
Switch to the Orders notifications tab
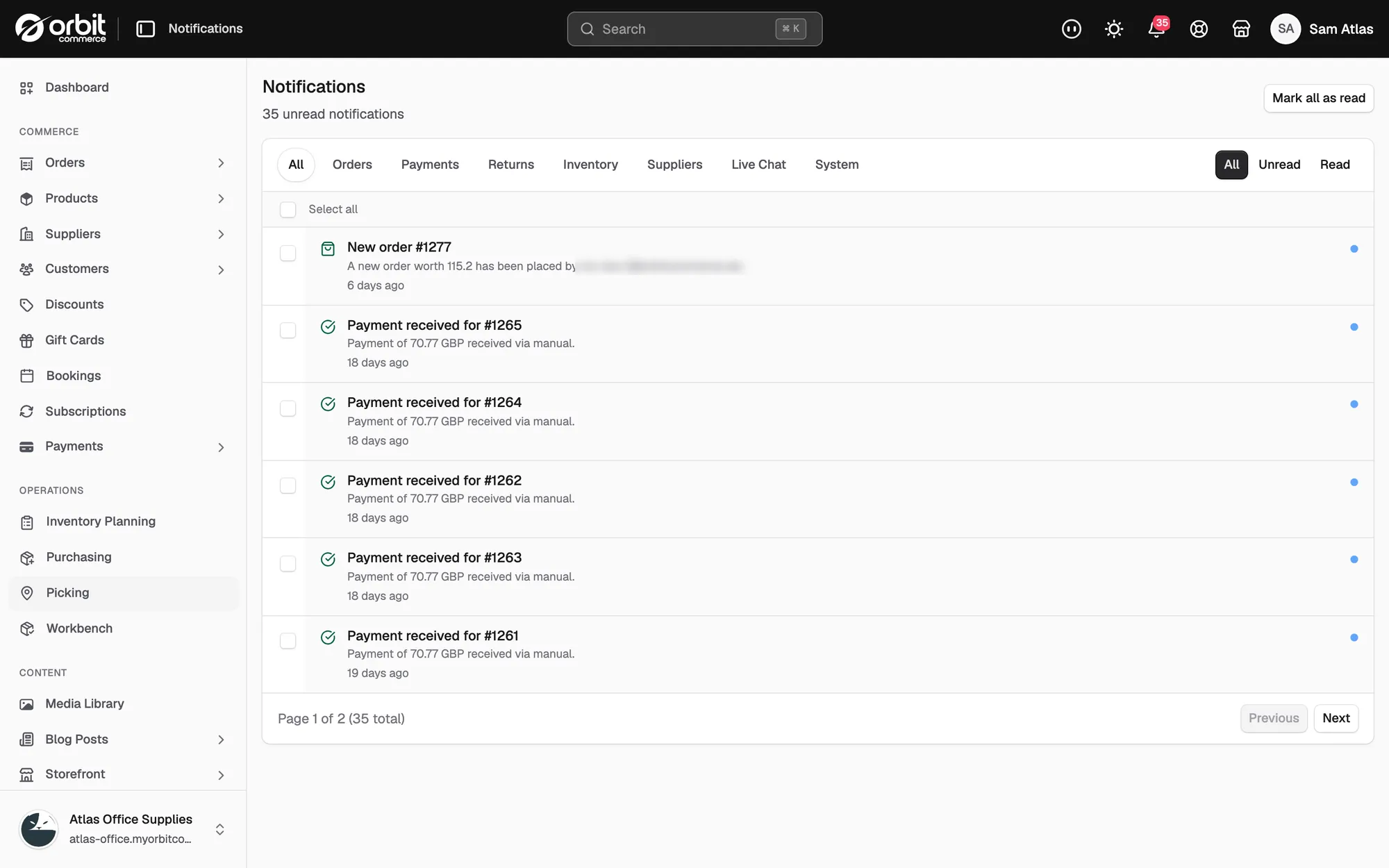352,165
